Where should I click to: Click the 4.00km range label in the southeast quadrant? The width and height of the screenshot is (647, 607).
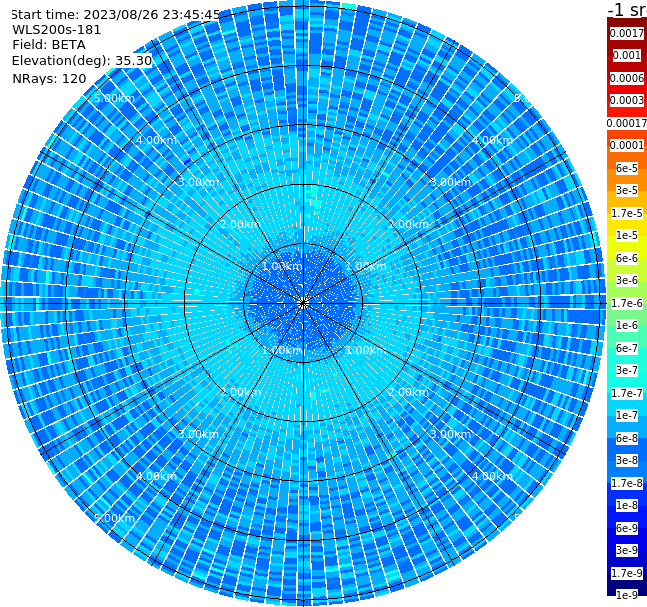pyautogui.click(x=493, y=476)
